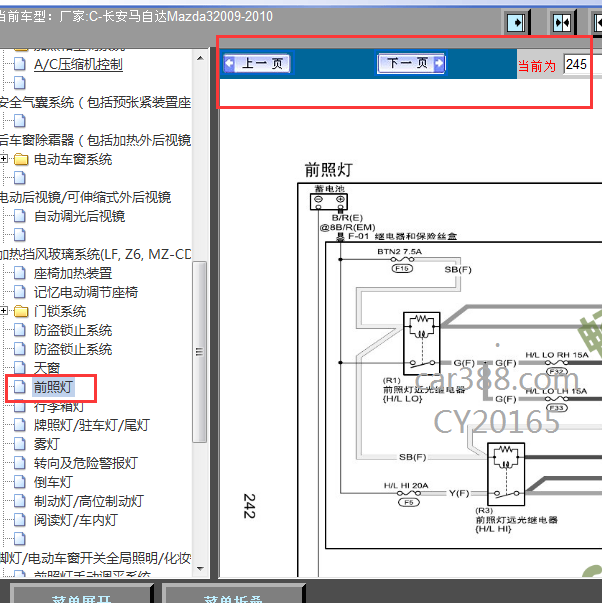The width and height of the screenshot is (602, 603).
Task: Click the tree scrollbar down arrow
Action: pos(200,568)
